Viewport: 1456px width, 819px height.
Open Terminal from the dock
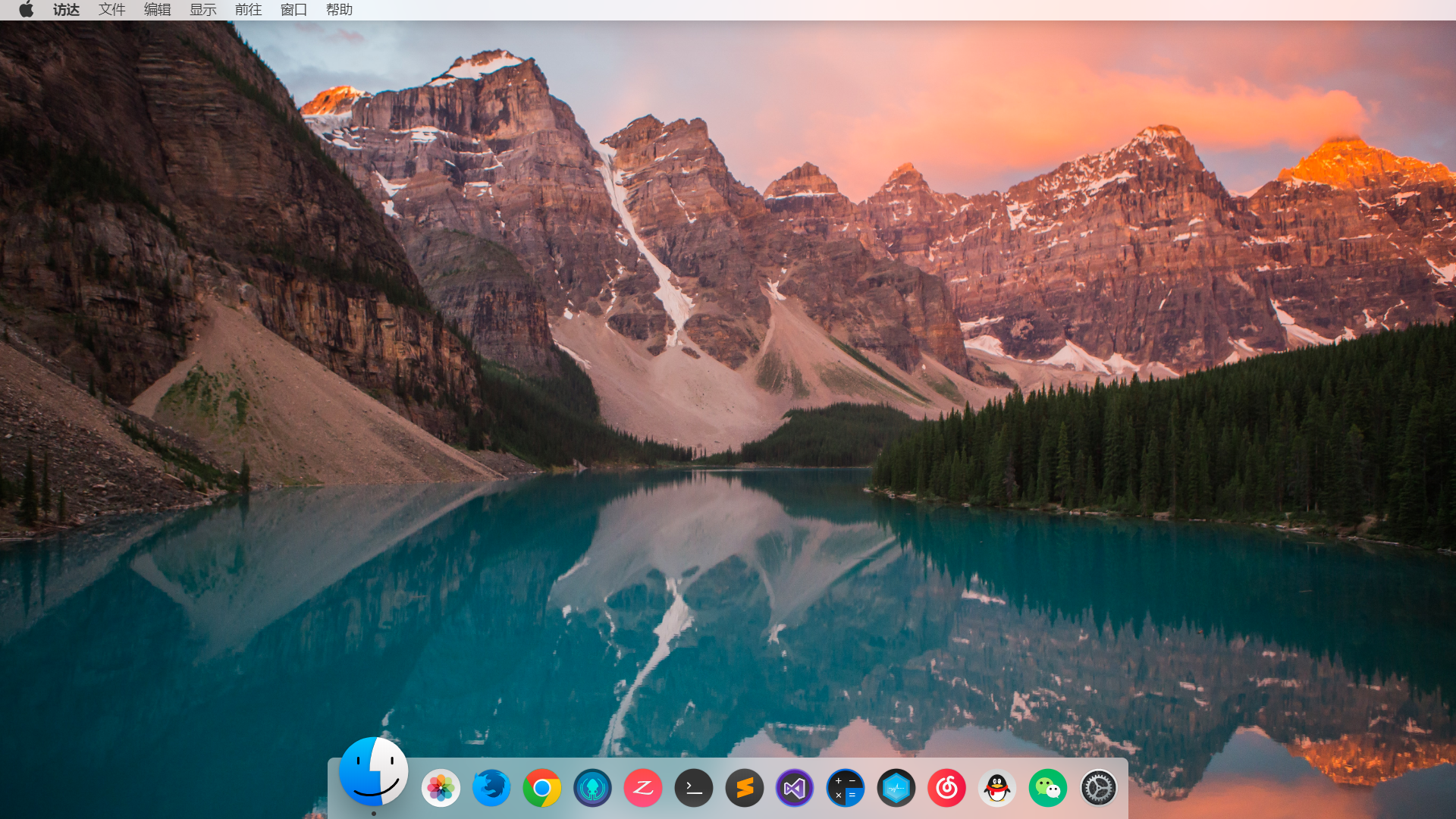(694, 789)
